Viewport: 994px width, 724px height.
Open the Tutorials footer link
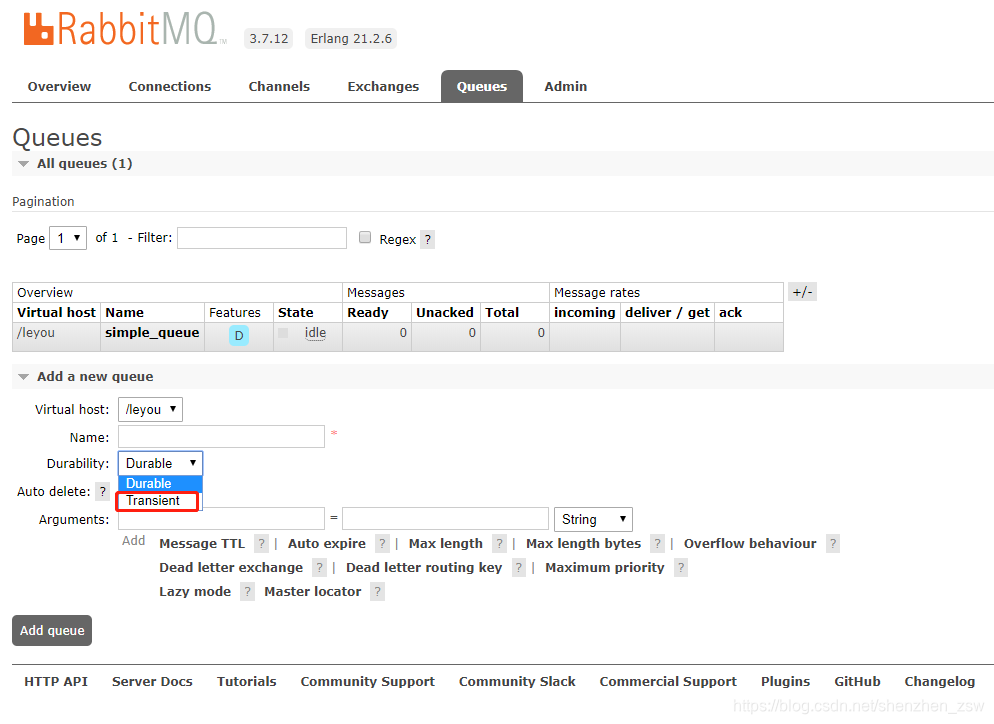click(247, 682)
